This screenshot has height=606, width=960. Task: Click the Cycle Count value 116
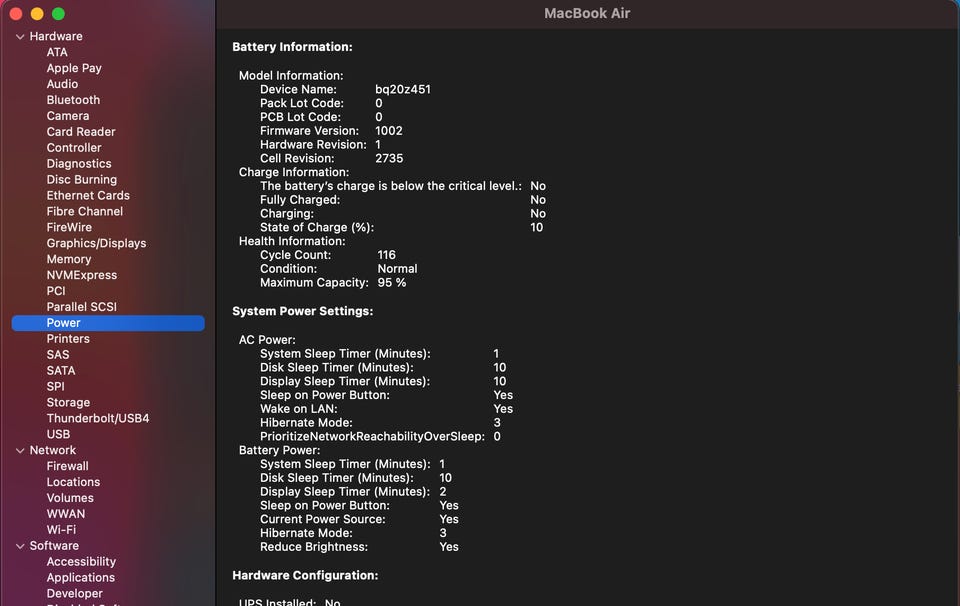click(x=386, y=255)
